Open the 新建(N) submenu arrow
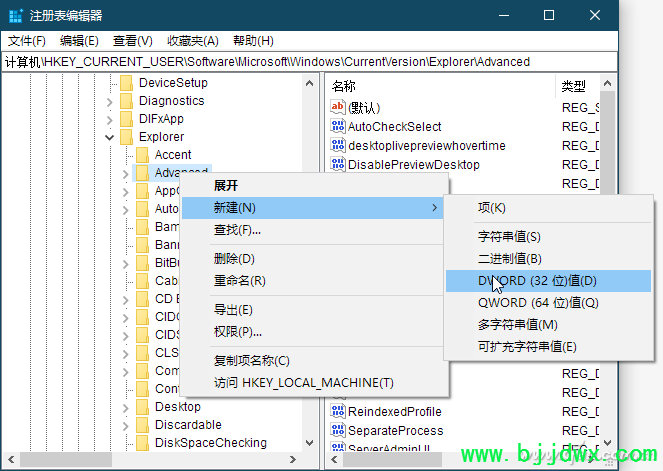The image size is (663, 471). pyautogui.click(x=434, y=208)
